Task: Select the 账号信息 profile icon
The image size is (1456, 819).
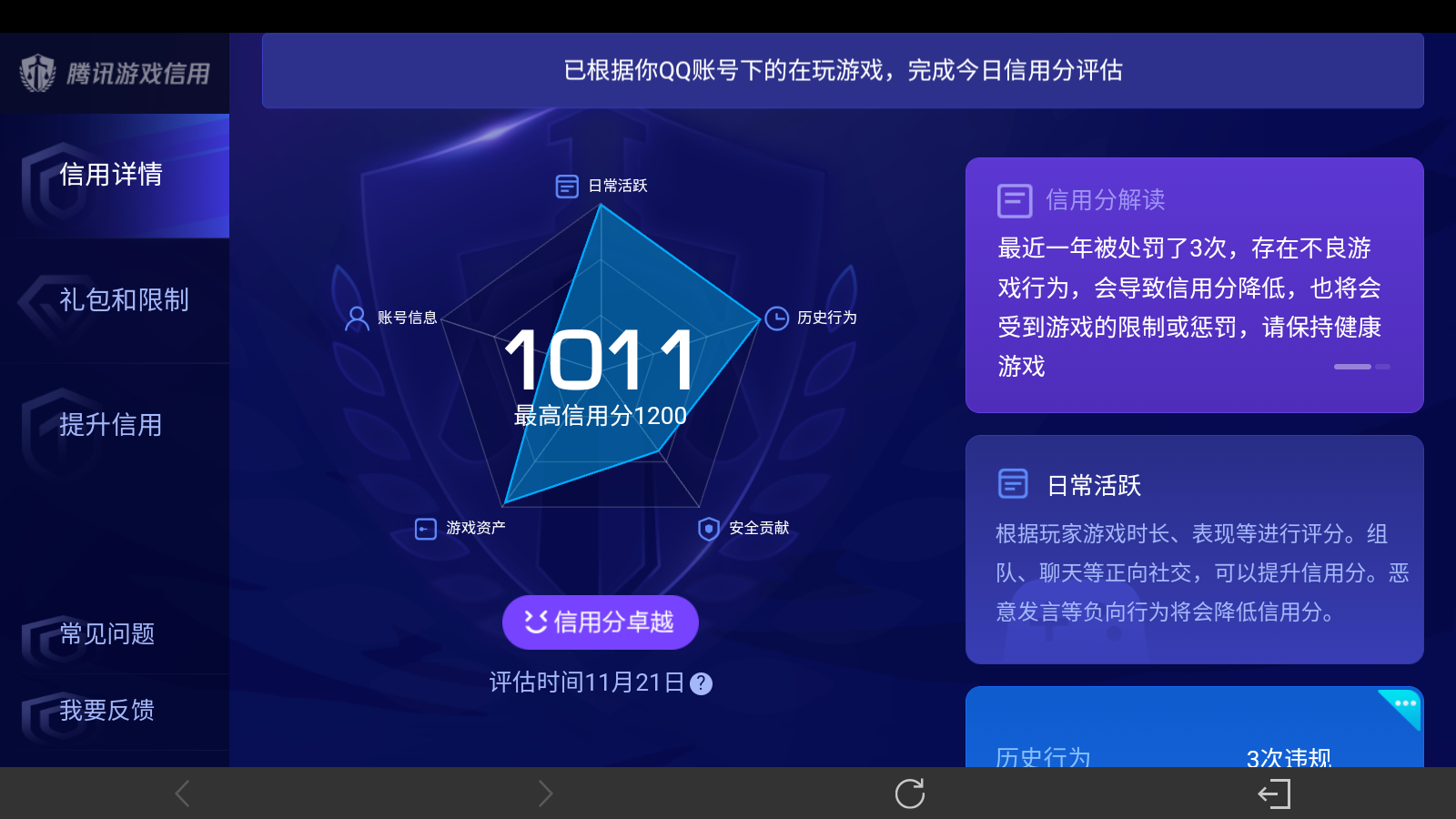Action: [x=356, y=318]
